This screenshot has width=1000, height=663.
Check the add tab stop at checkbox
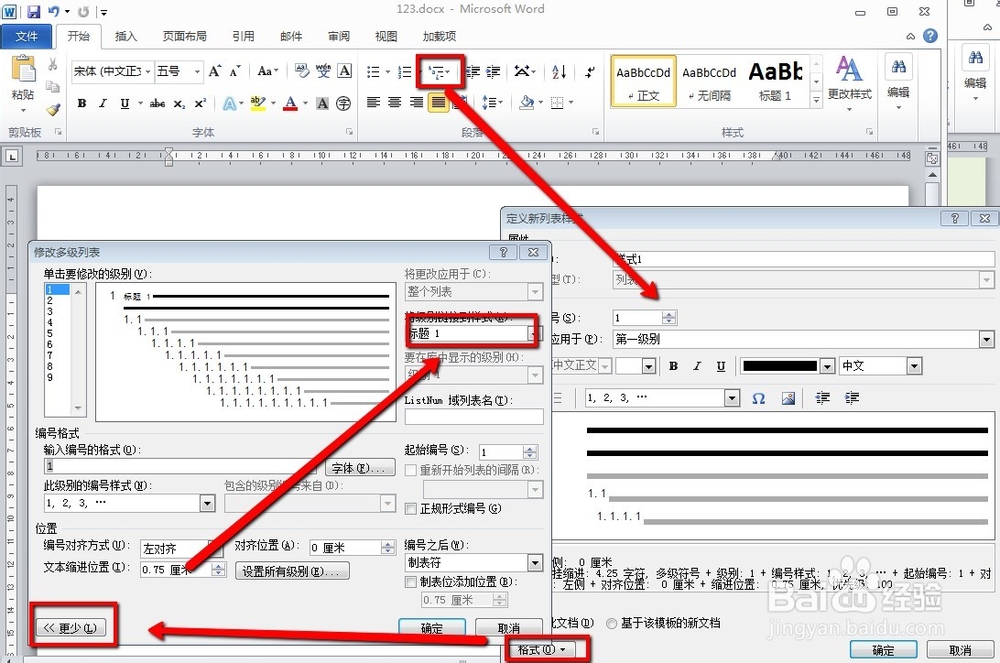click(x=411, y=581)
